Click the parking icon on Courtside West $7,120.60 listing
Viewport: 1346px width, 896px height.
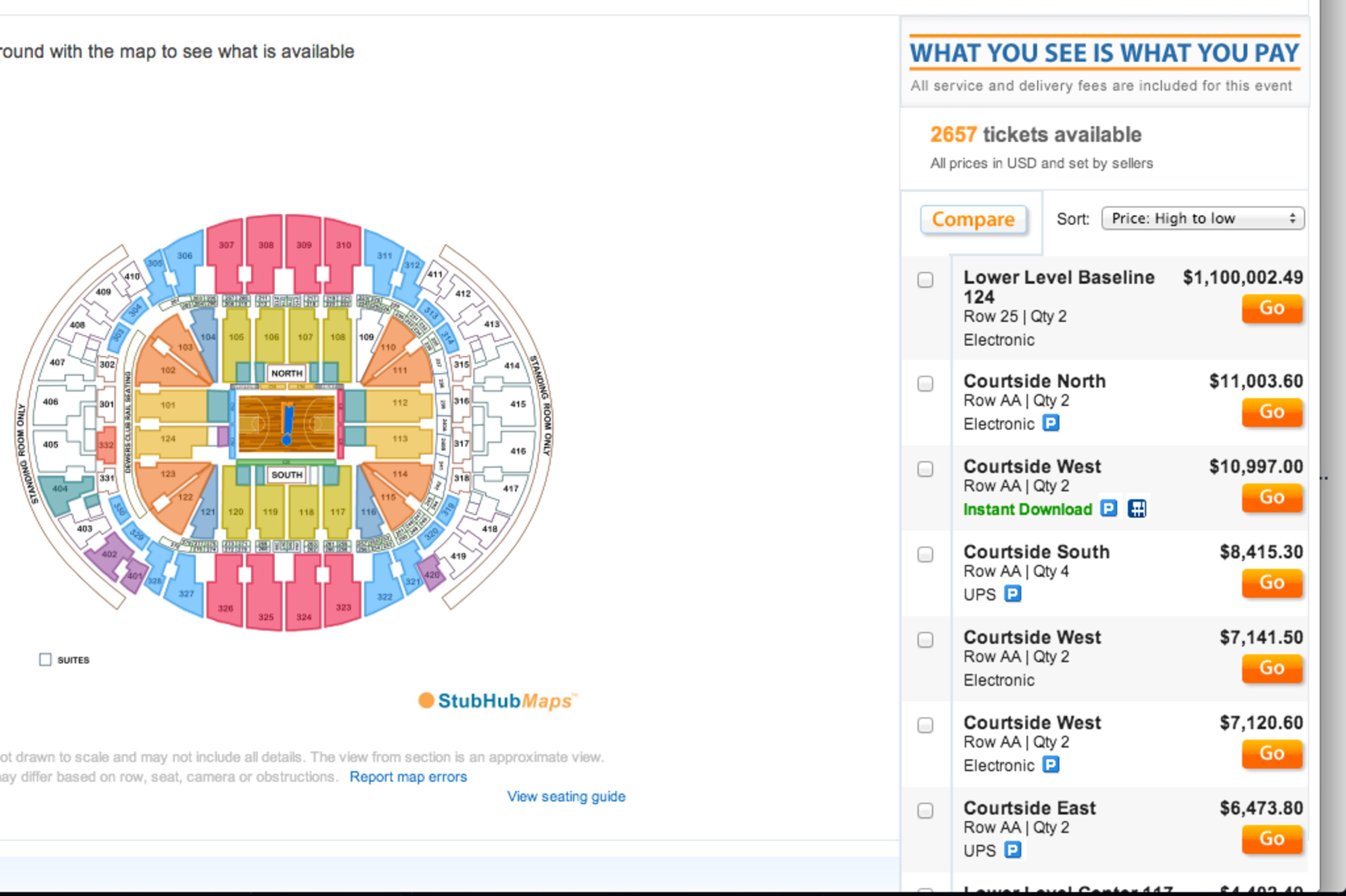[x=1051, y=764]
